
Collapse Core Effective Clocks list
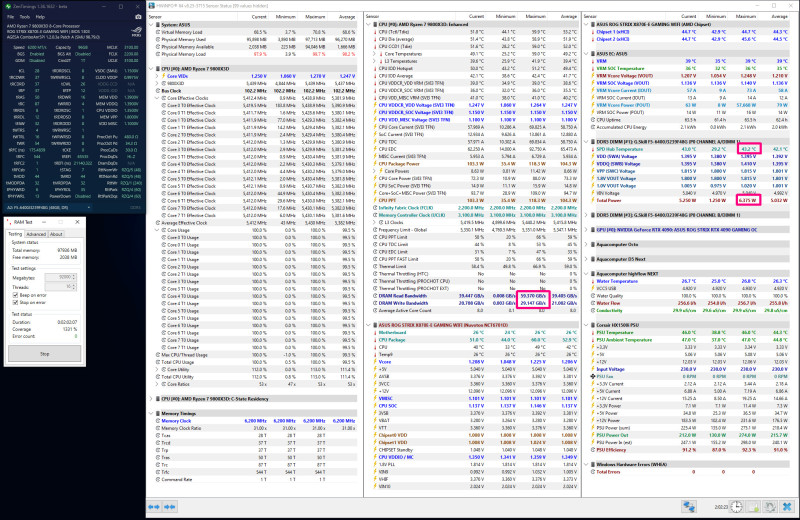point(157,98)
